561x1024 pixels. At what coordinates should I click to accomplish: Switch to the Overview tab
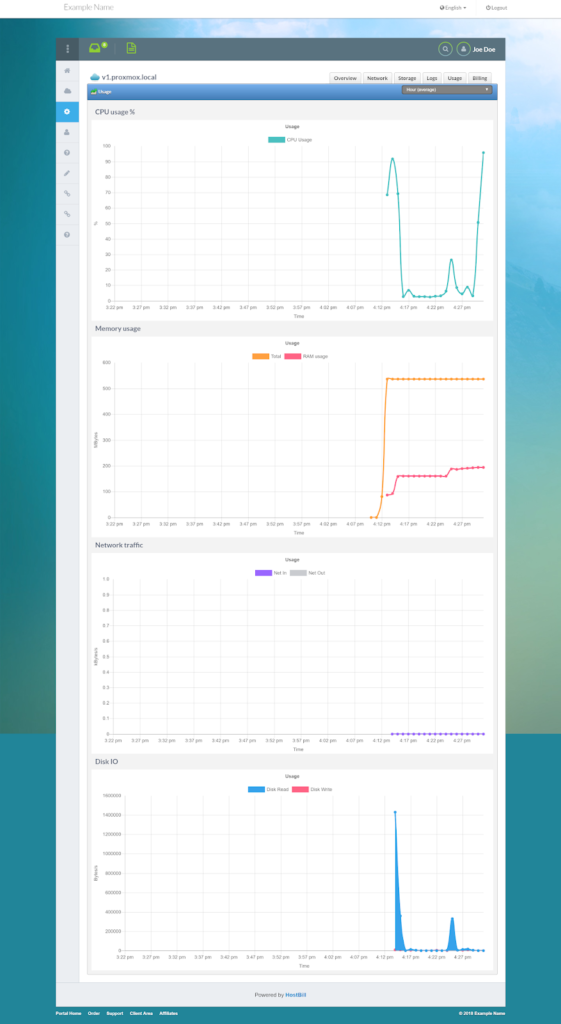(345, 78)
